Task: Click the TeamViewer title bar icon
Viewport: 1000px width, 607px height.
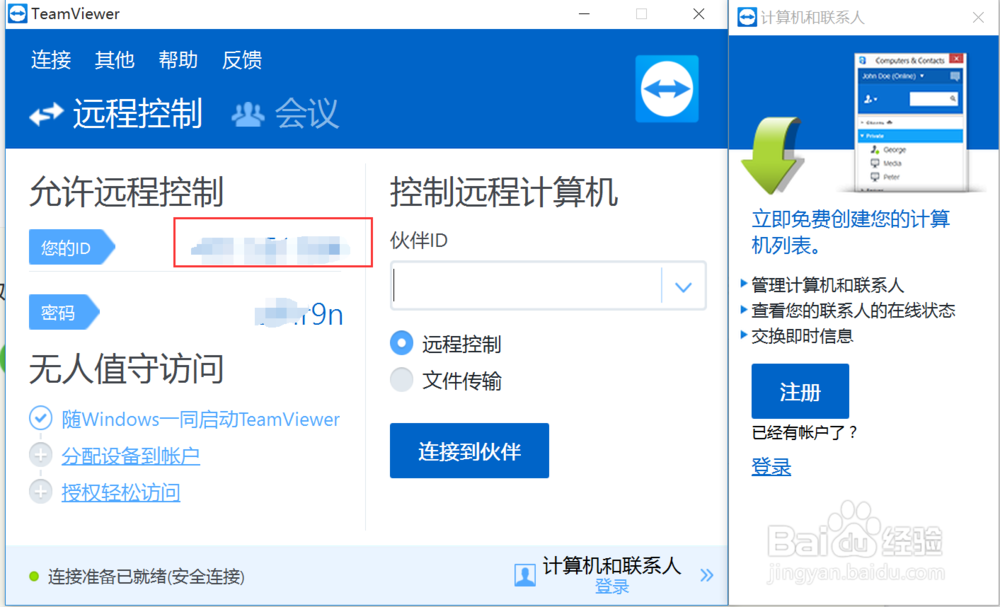Action: [18, 13]
